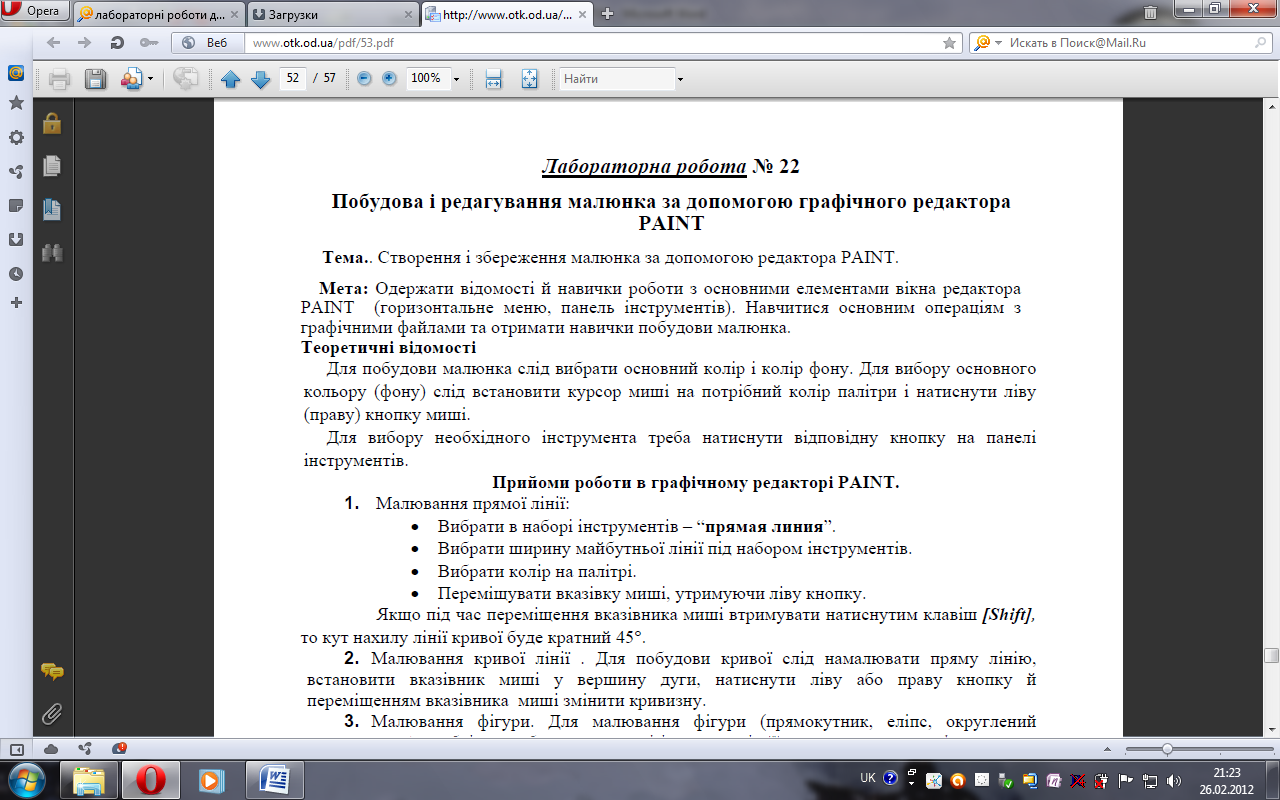This screenshot has height=800, width=1280.
Task: Expand the 100% zoom level dropdown
Action: (456, 79)
